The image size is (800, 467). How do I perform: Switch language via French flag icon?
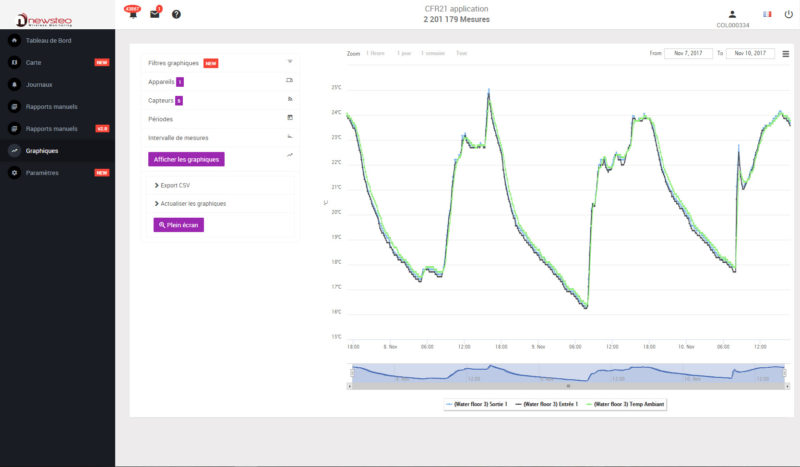[767, 14]
